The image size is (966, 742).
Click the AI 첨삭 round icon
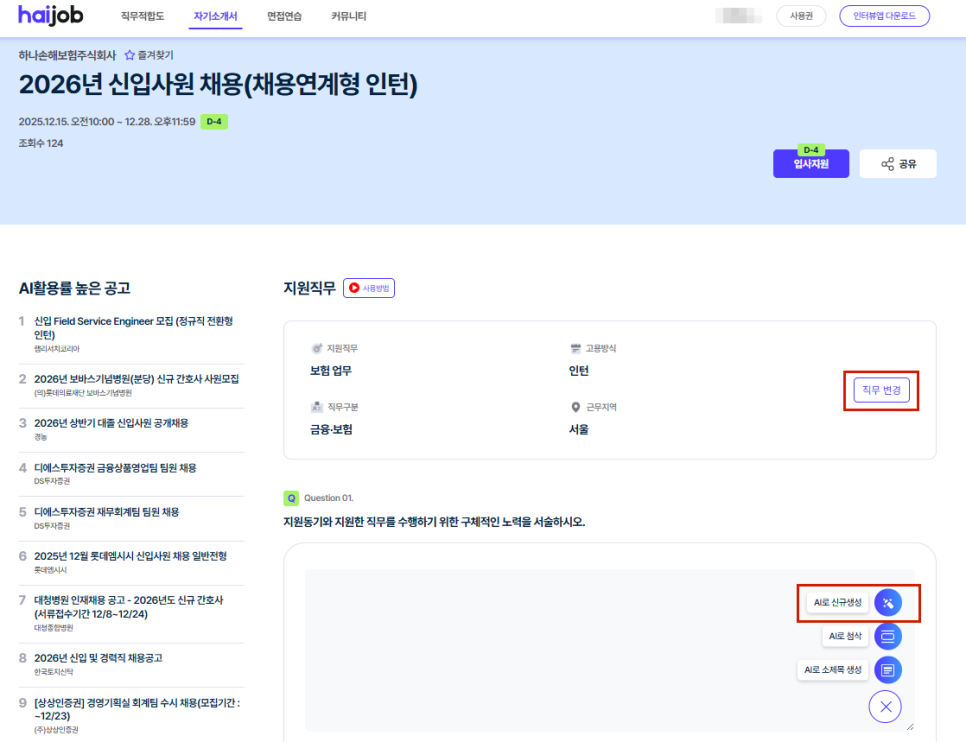888,636
